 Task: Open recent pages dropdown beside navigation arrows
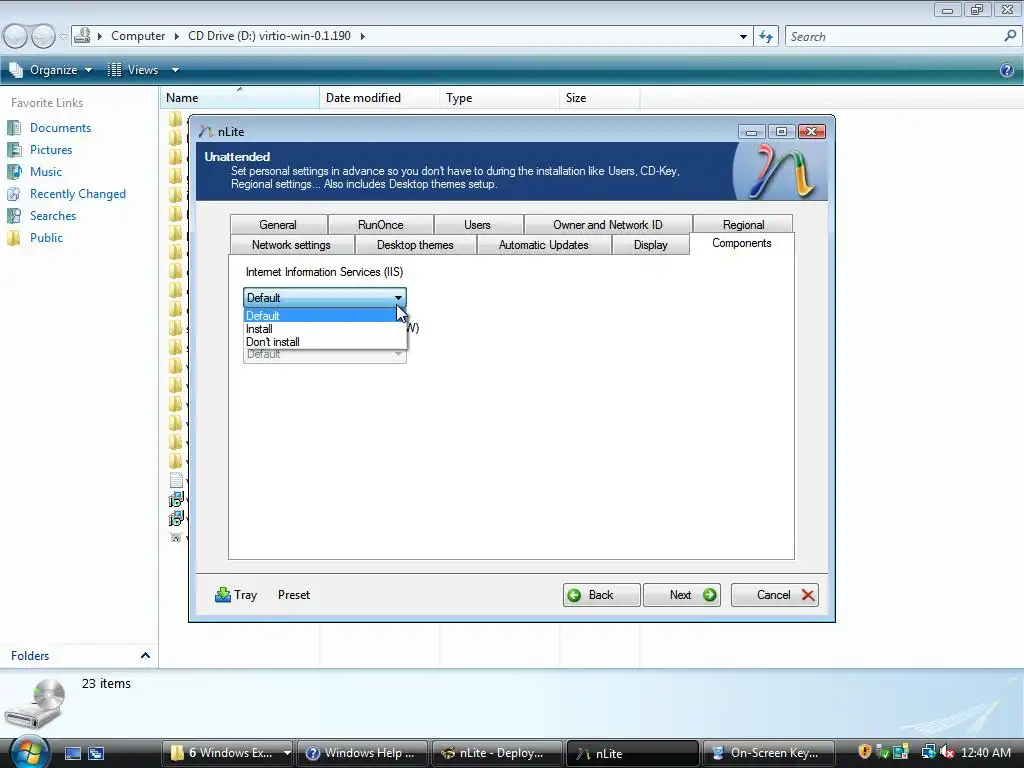coord(63,36)
